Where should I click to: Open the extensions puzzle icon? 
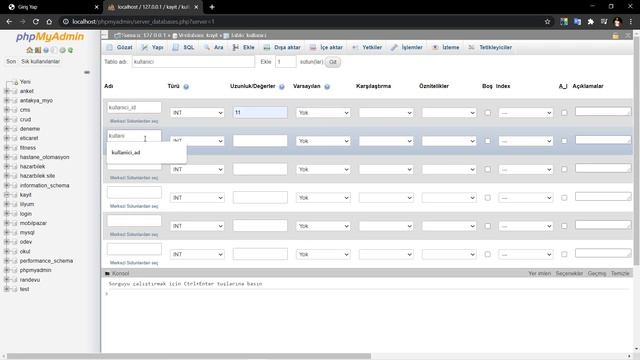[x=591, y=22]
